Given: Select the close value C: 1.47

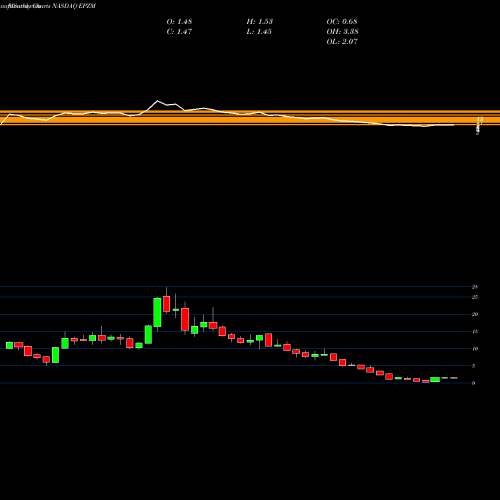Looking at the screenshot, I should point(179,31).
